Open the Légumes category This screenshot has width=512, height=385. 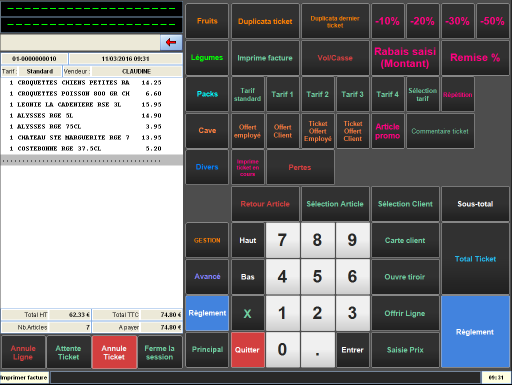click(207, 58)
